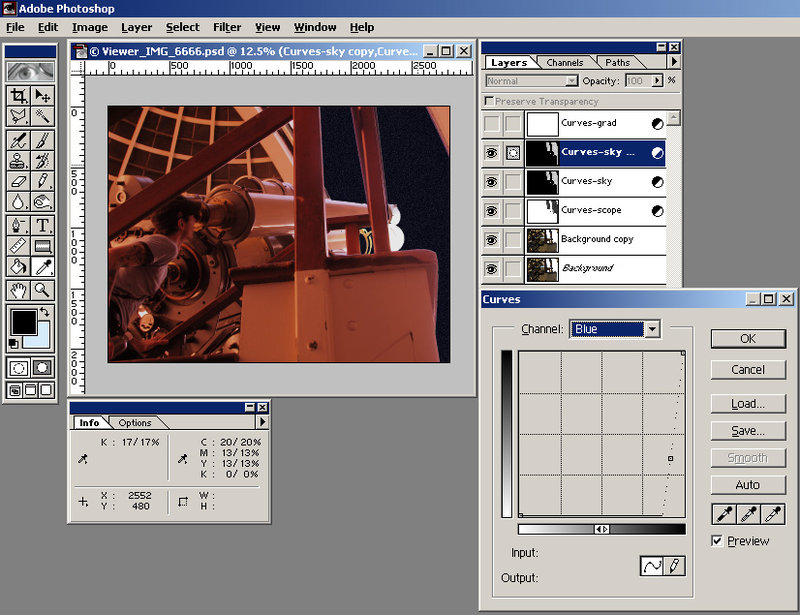Image resolution: width=800 pixels, height=615 pixels.
Task: Select the Eyedropper tool in toolbox
Action: (x=43, y=266)
